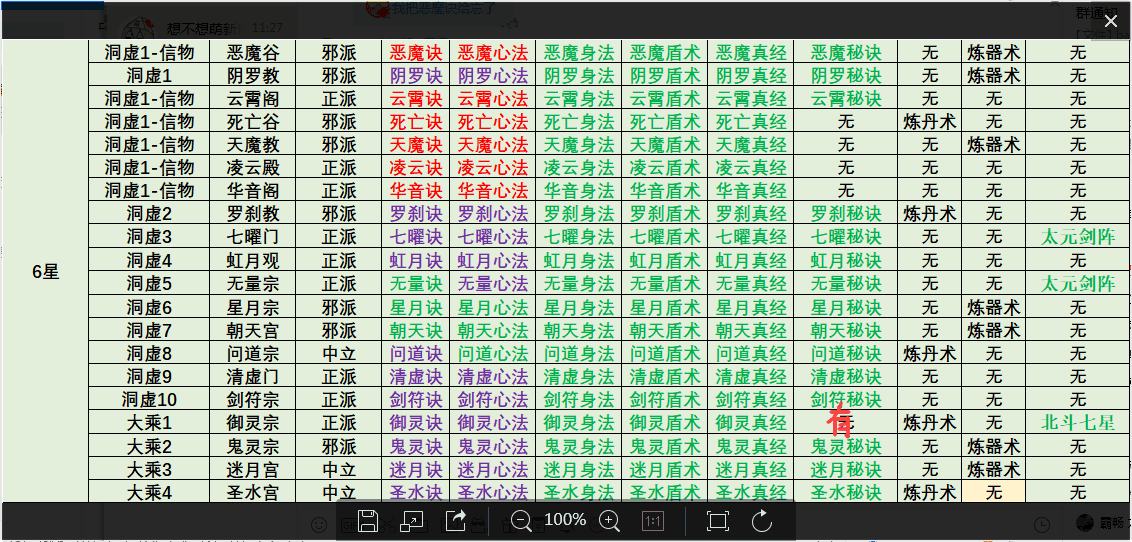Image resolution: width=1132 pixels, height=542 pixels.
Task: Click 太元剑阵 in the 七曜门 row
Action: [1078, 237]
